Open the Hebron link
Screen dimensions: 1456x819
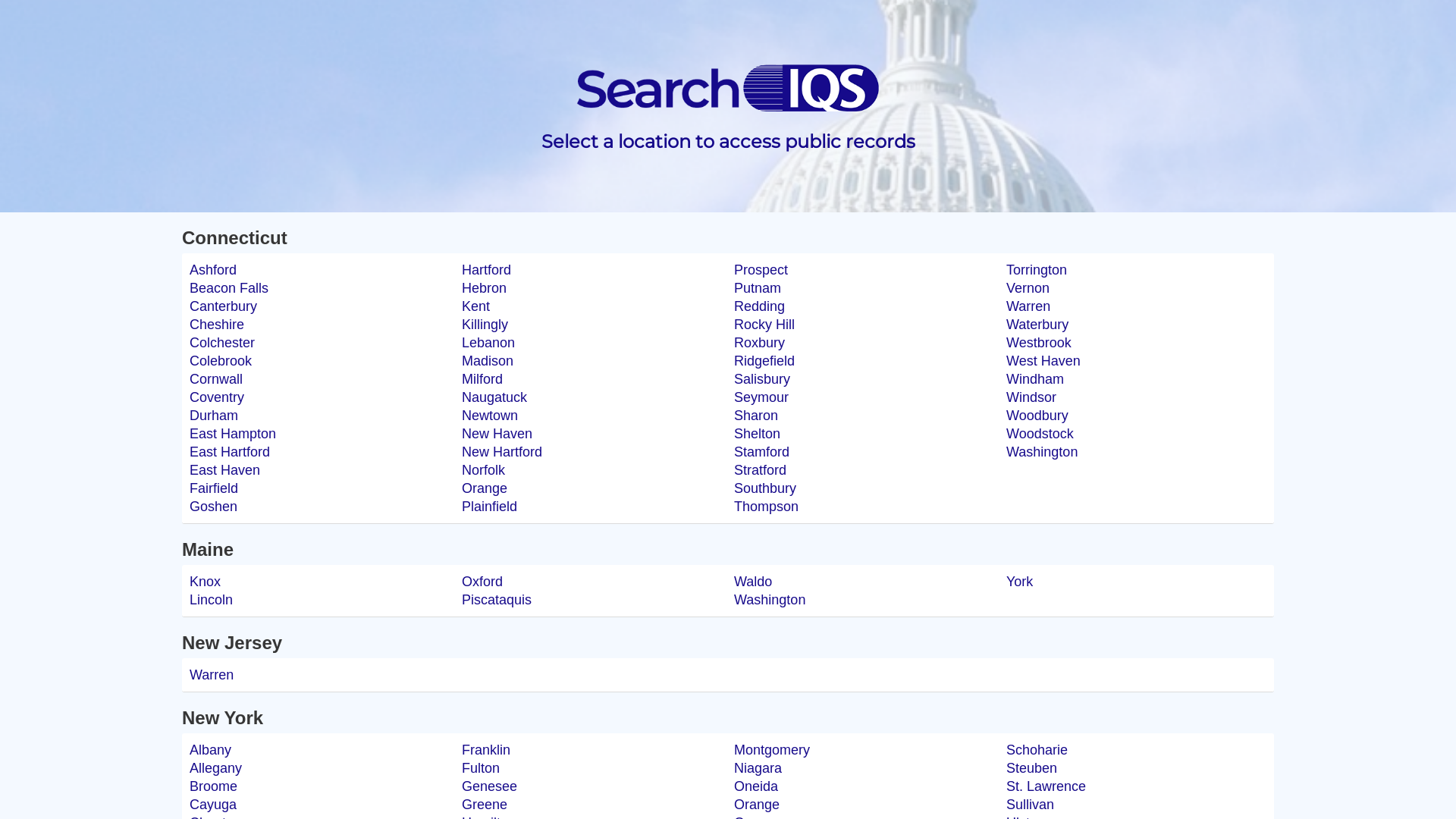click(x=484, y=288)
